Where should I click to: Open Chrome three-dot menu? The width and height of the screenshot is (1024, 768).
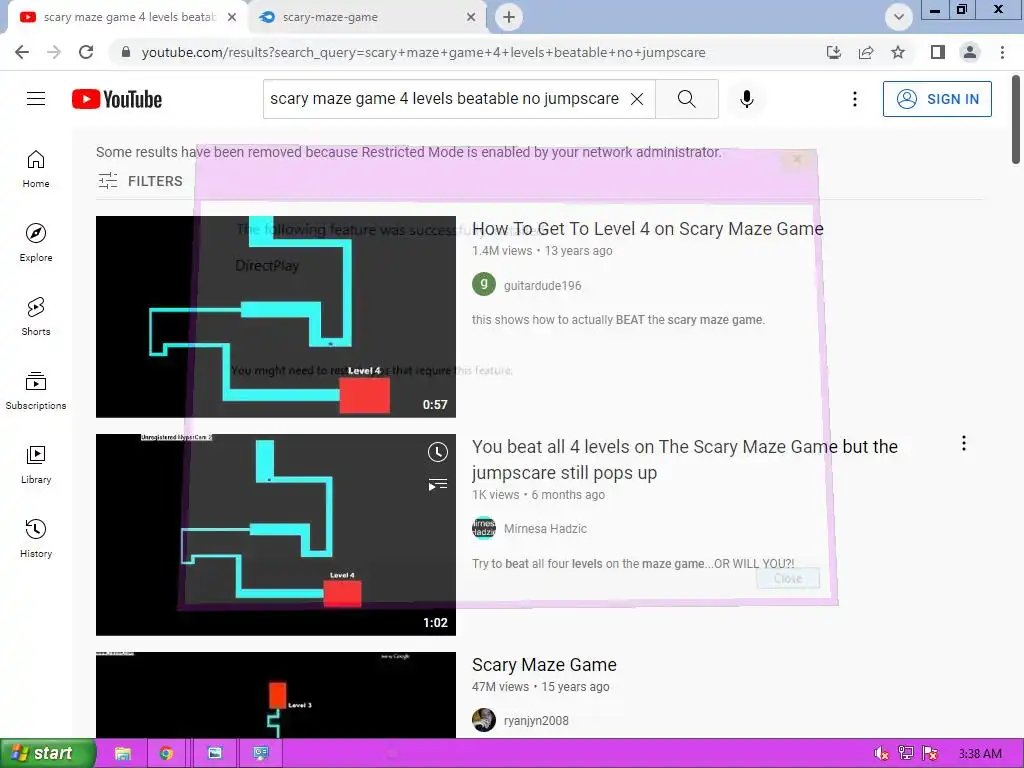tap(1002, 52)
